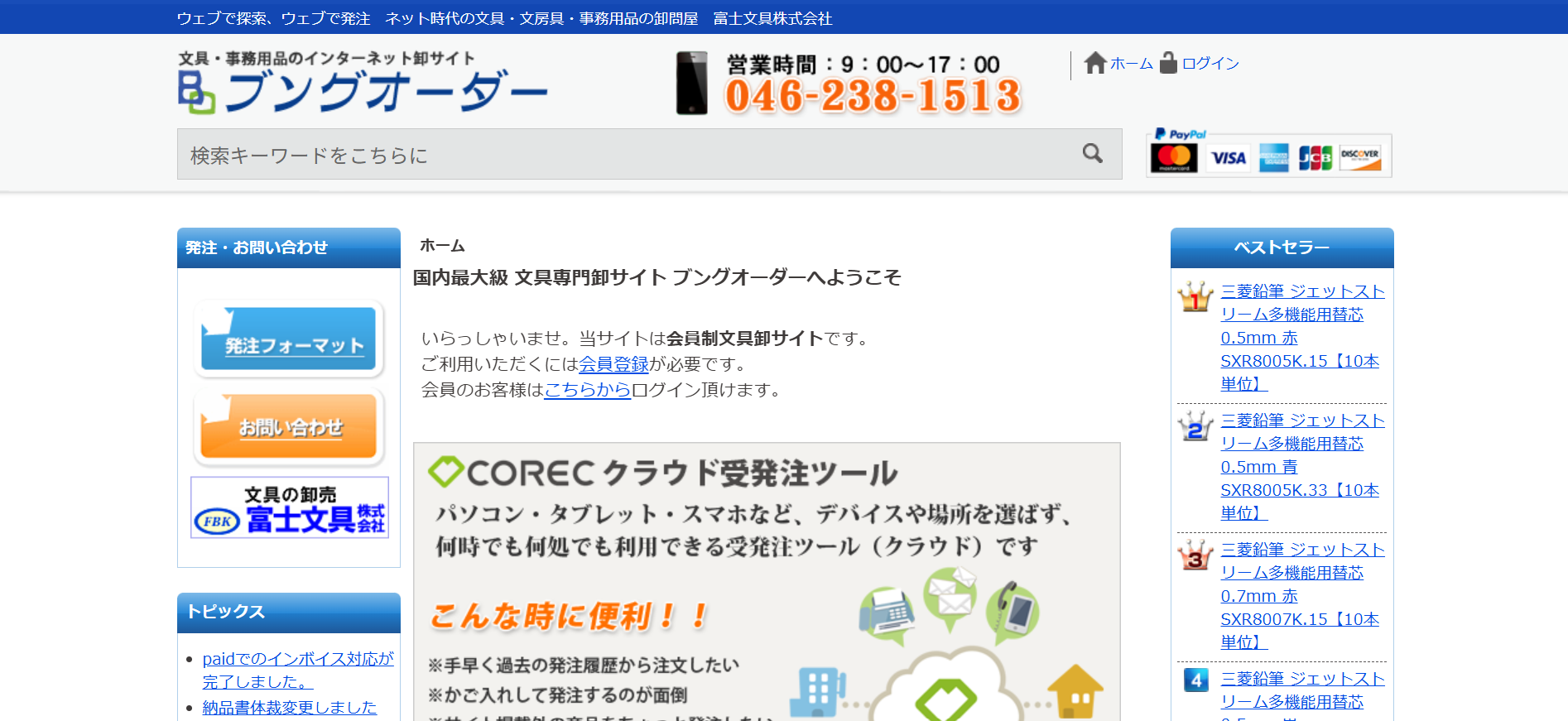1568x721 pixels.
Task: Click the lock login icon
Action: (x=1168, y=63)
